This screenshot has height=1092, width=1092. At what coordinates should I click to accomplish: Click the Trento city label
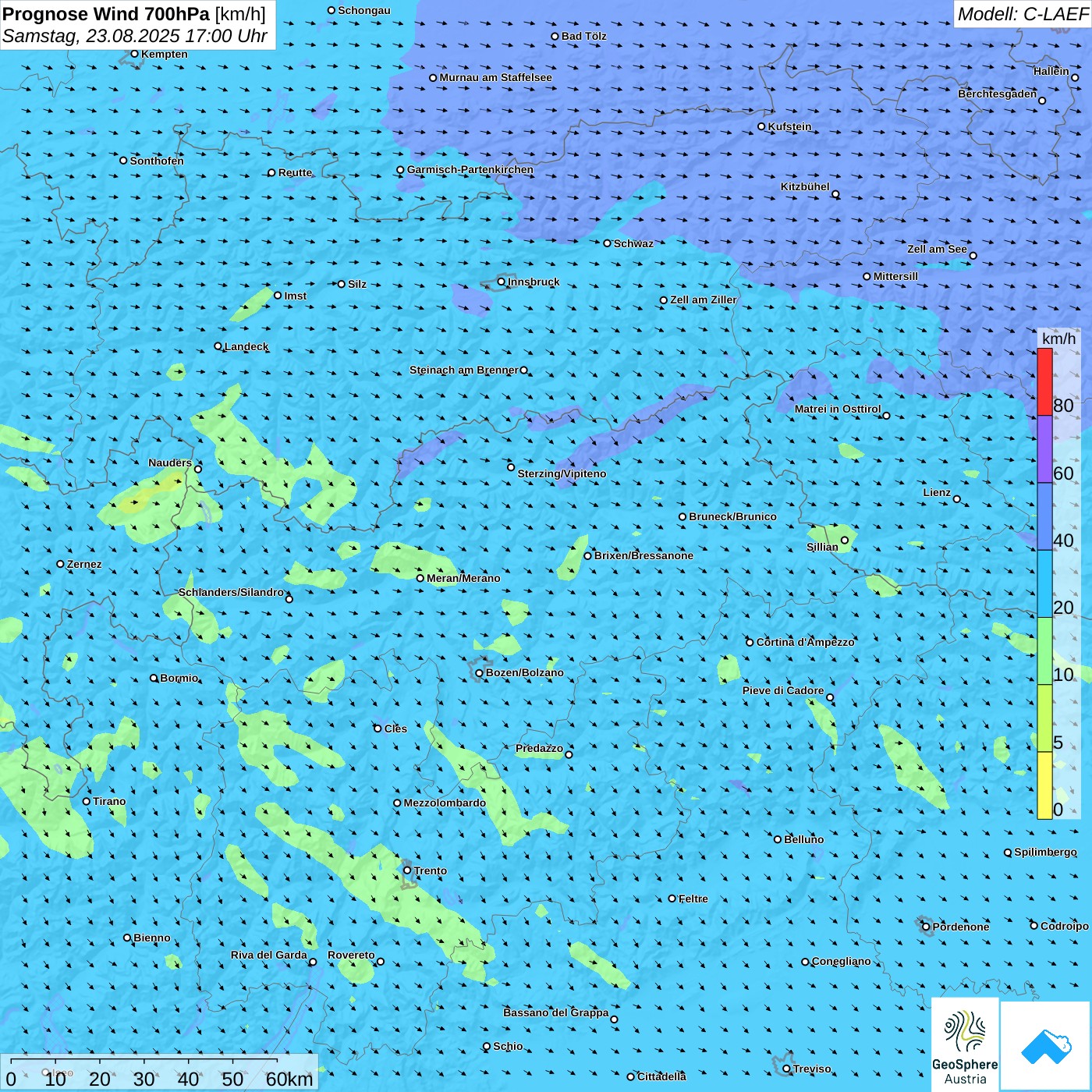(x=431, y=870)
